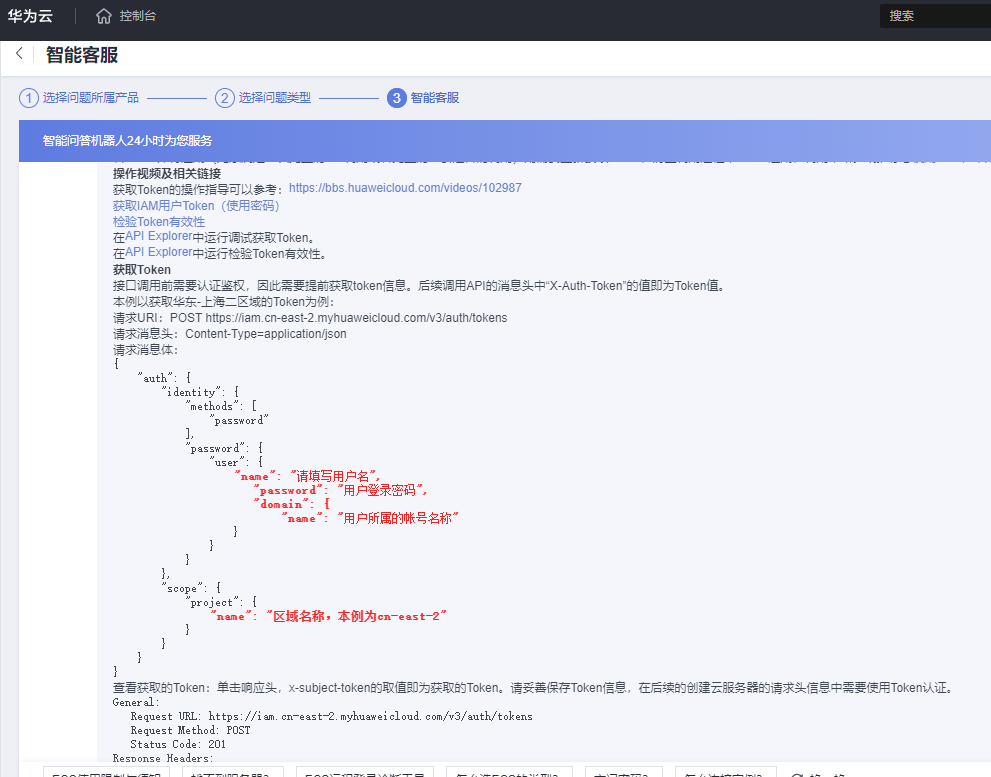Focus the 搜索 search field

click(935, 16)
